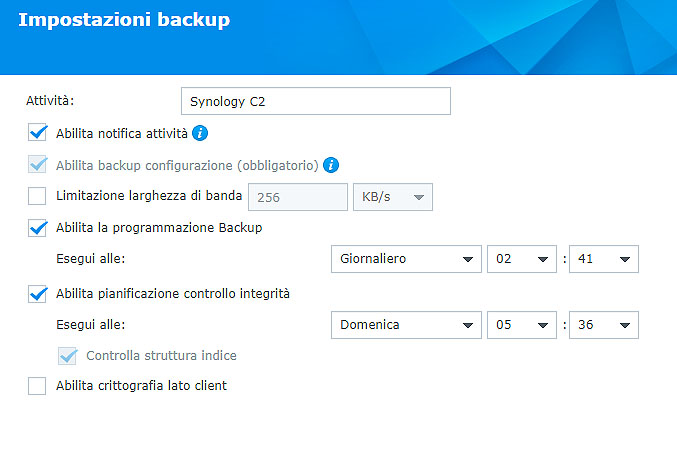
Task: Expand backup hour dropdown showing 02
Action: coord(521,260)
